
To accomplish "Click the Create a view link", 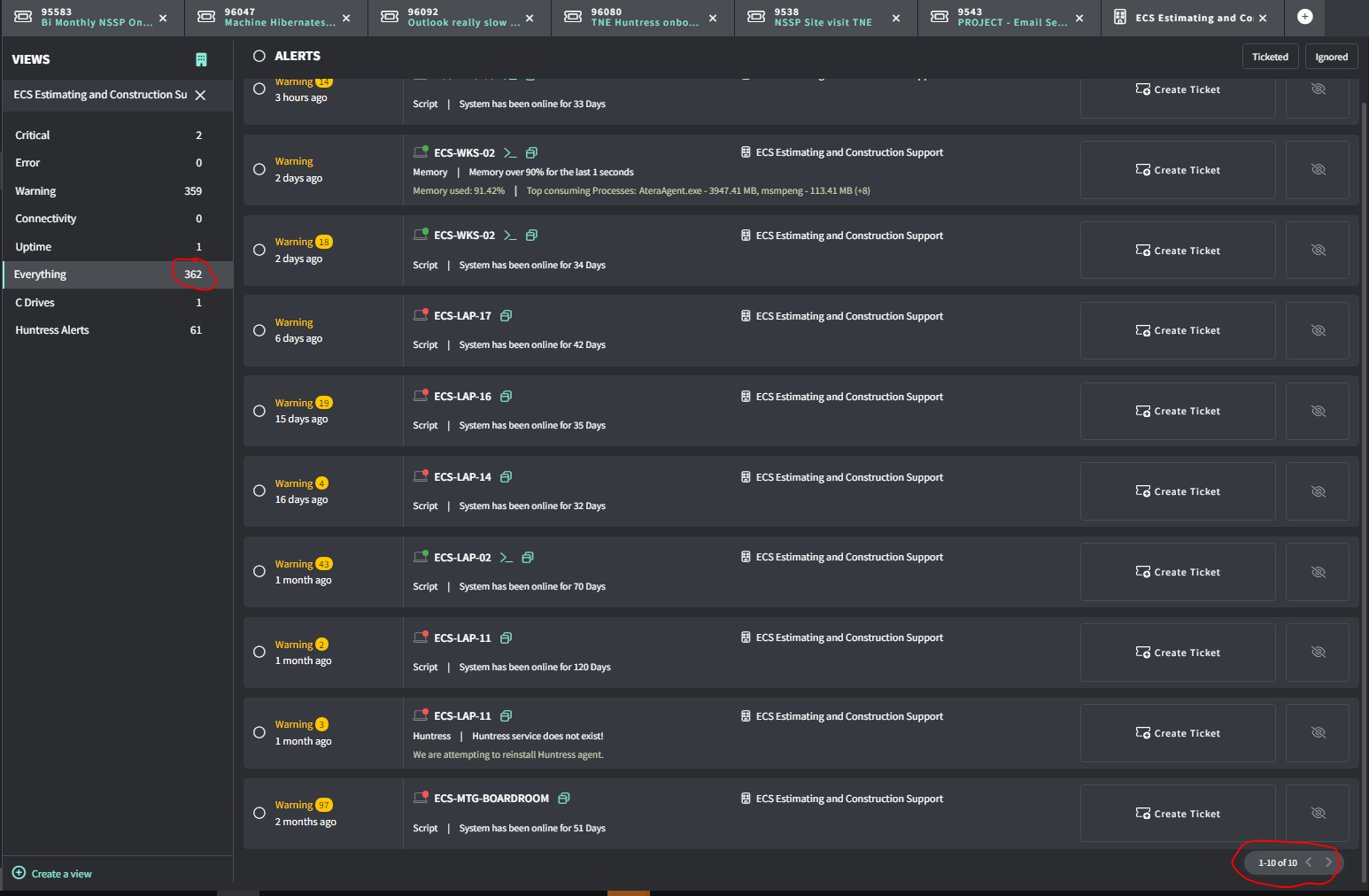I will pos(61,874).
